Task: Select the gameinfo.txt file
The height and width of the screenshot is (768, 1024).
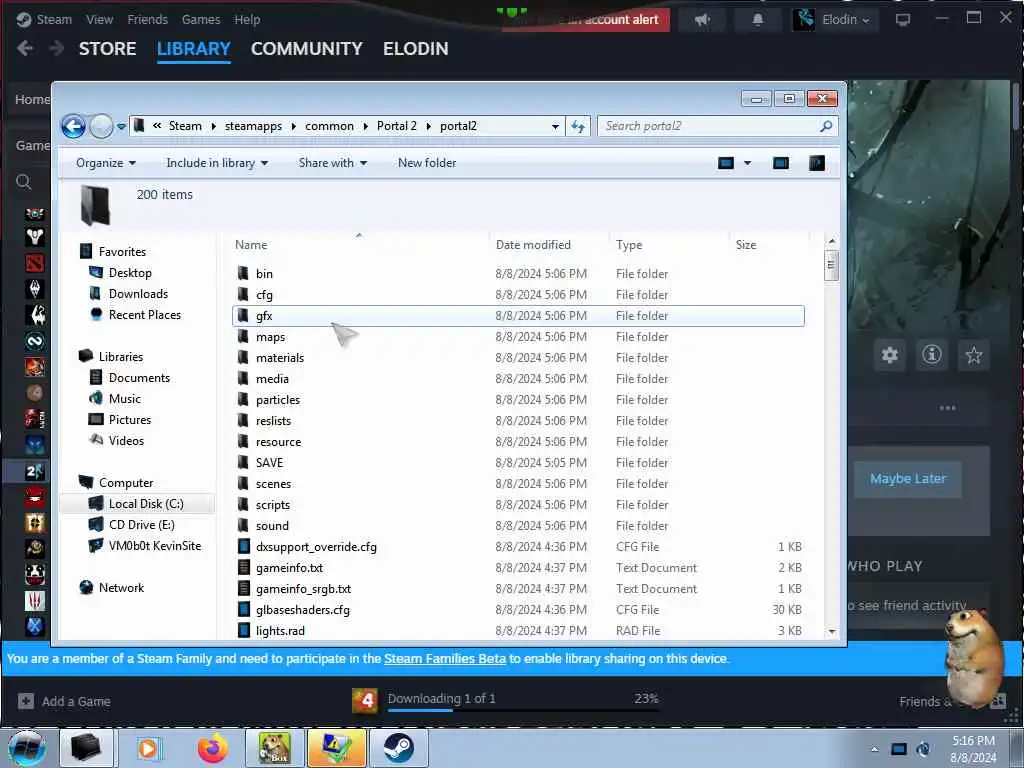Action: pos(518,568)
